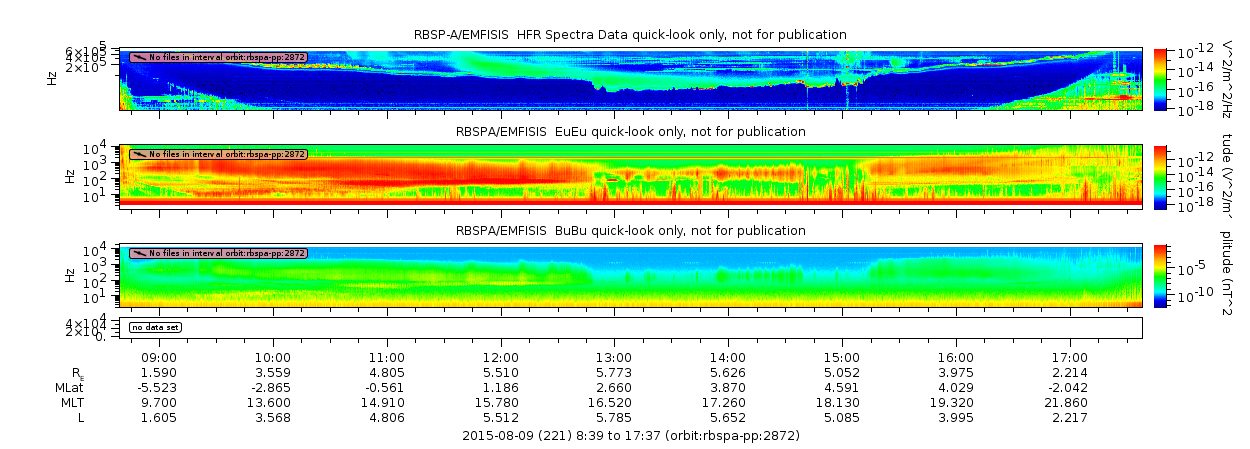Screen dimensions: 1250x449
Task: Click the 09:00 time axis label
Action: pyautogui.click(x=160, y=357)
